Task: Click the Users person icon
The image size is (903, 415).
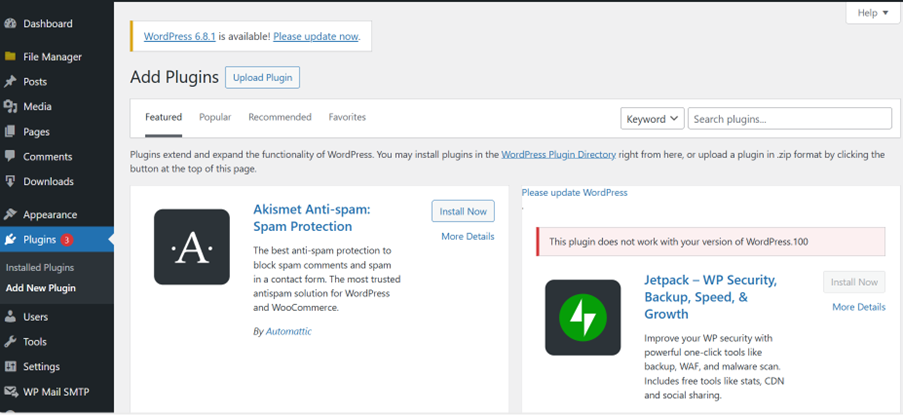Action: tap(10, 317)
